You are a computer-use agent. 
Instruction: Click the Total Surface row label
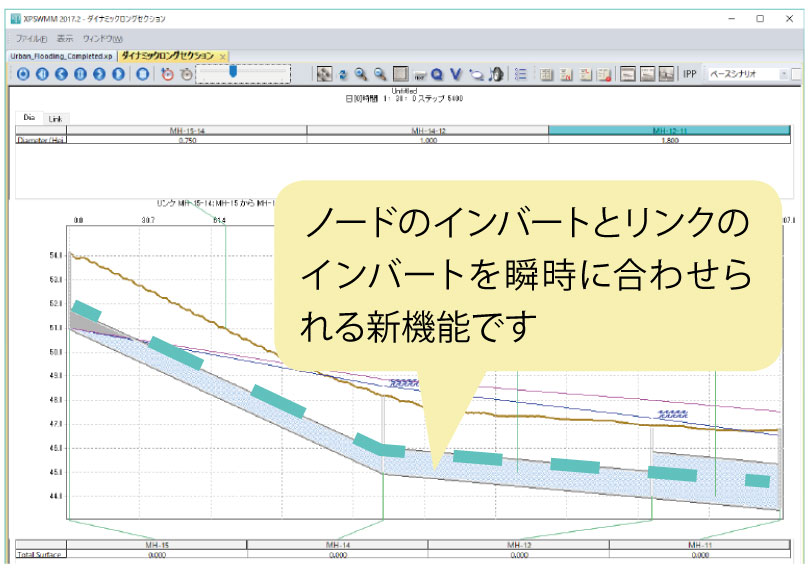41,555
